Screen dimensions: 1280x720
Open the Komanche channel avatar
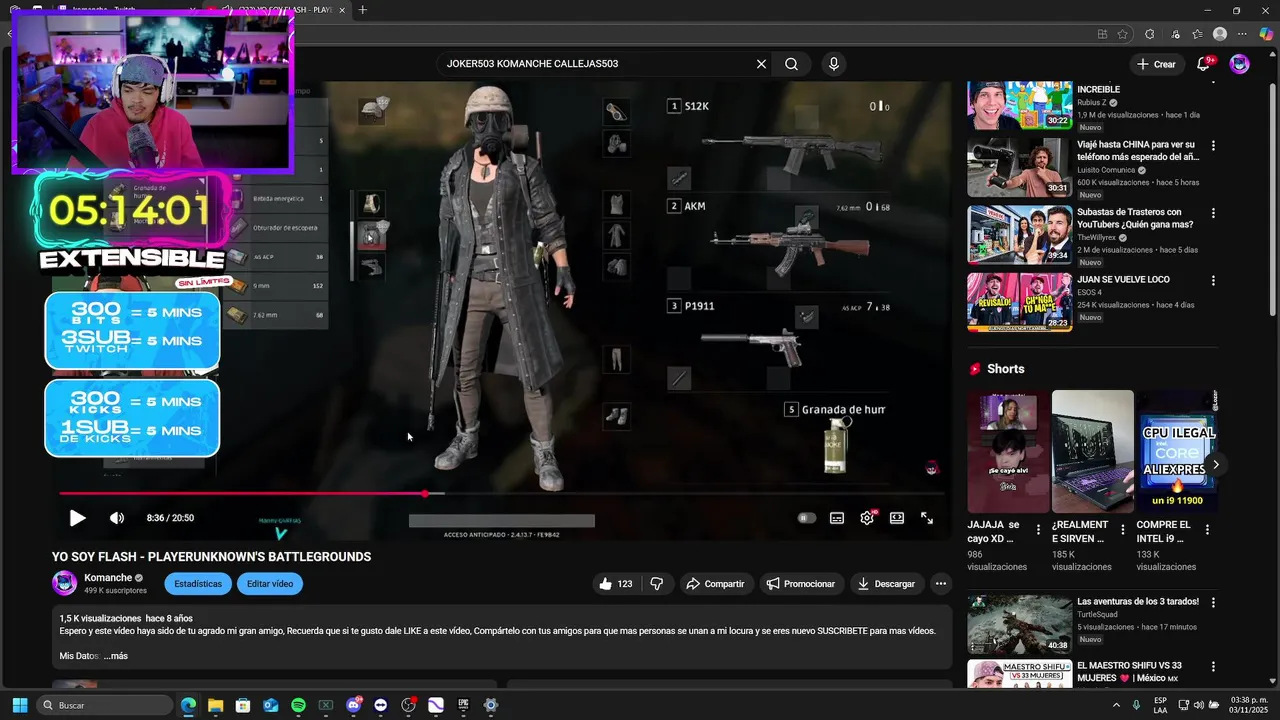64,583
